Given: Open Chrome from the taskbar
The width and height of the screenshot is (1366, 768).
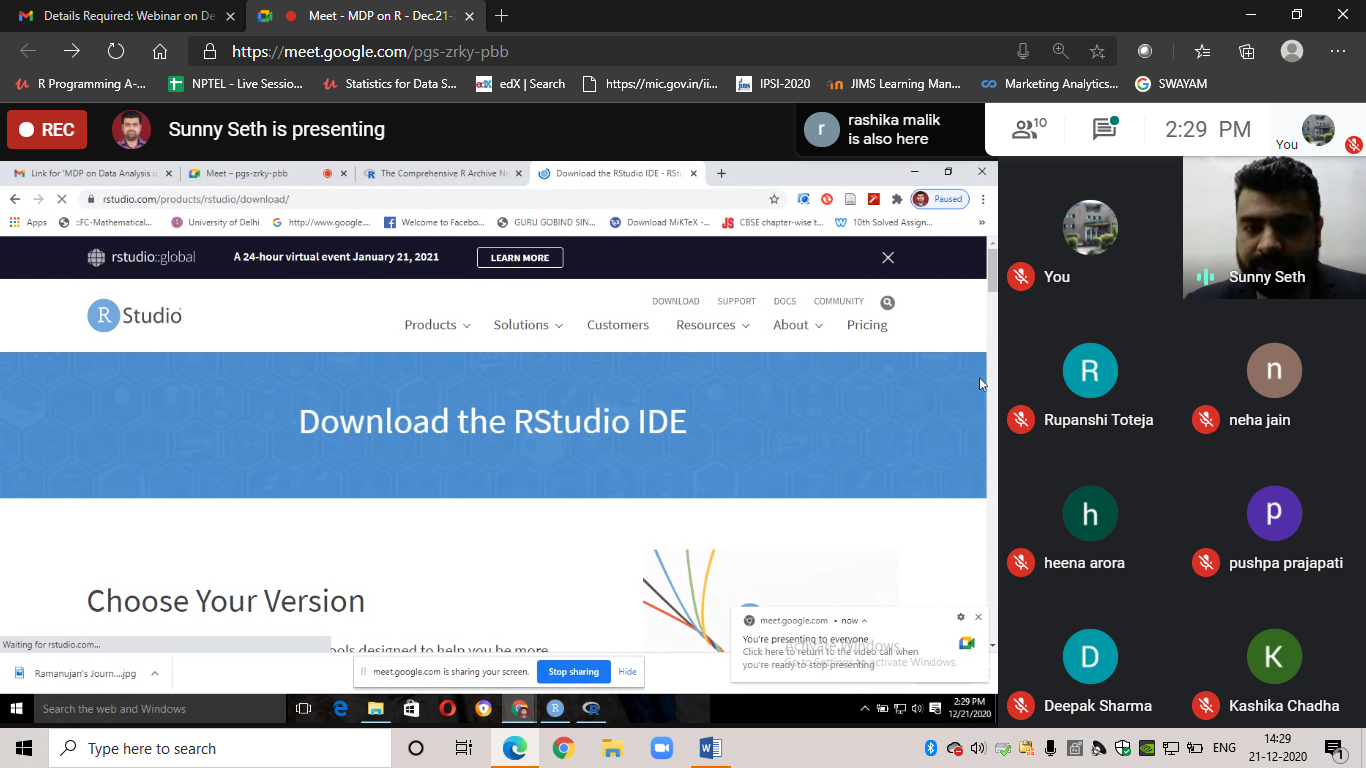Looking at the screenshot, I should point(563,748).
